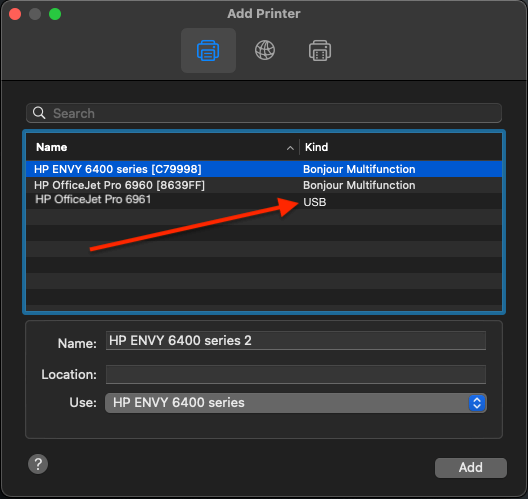Switch to the IP globe tab
The width and height of the screenshot is (528, 499).
click(265, 50)
